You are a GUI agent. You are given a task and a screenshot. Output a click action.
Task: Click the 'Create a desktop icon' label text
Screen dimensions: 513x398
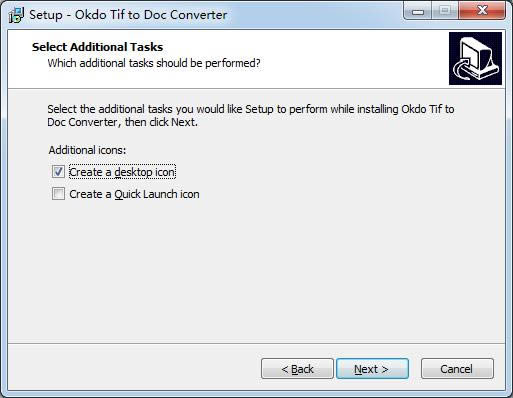(x=122, y=172)
